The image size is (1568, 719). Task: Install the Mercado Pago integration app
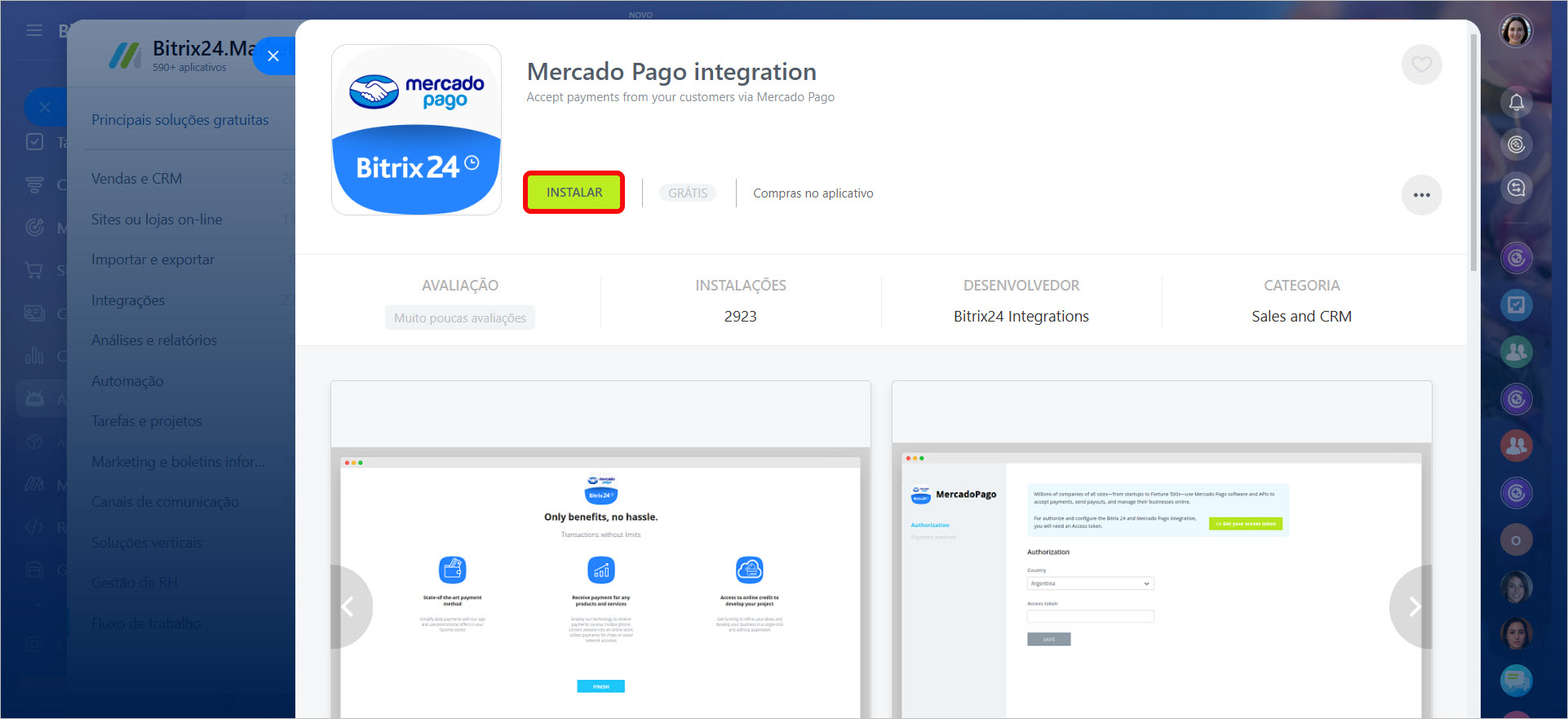click(x=574, y=193)
